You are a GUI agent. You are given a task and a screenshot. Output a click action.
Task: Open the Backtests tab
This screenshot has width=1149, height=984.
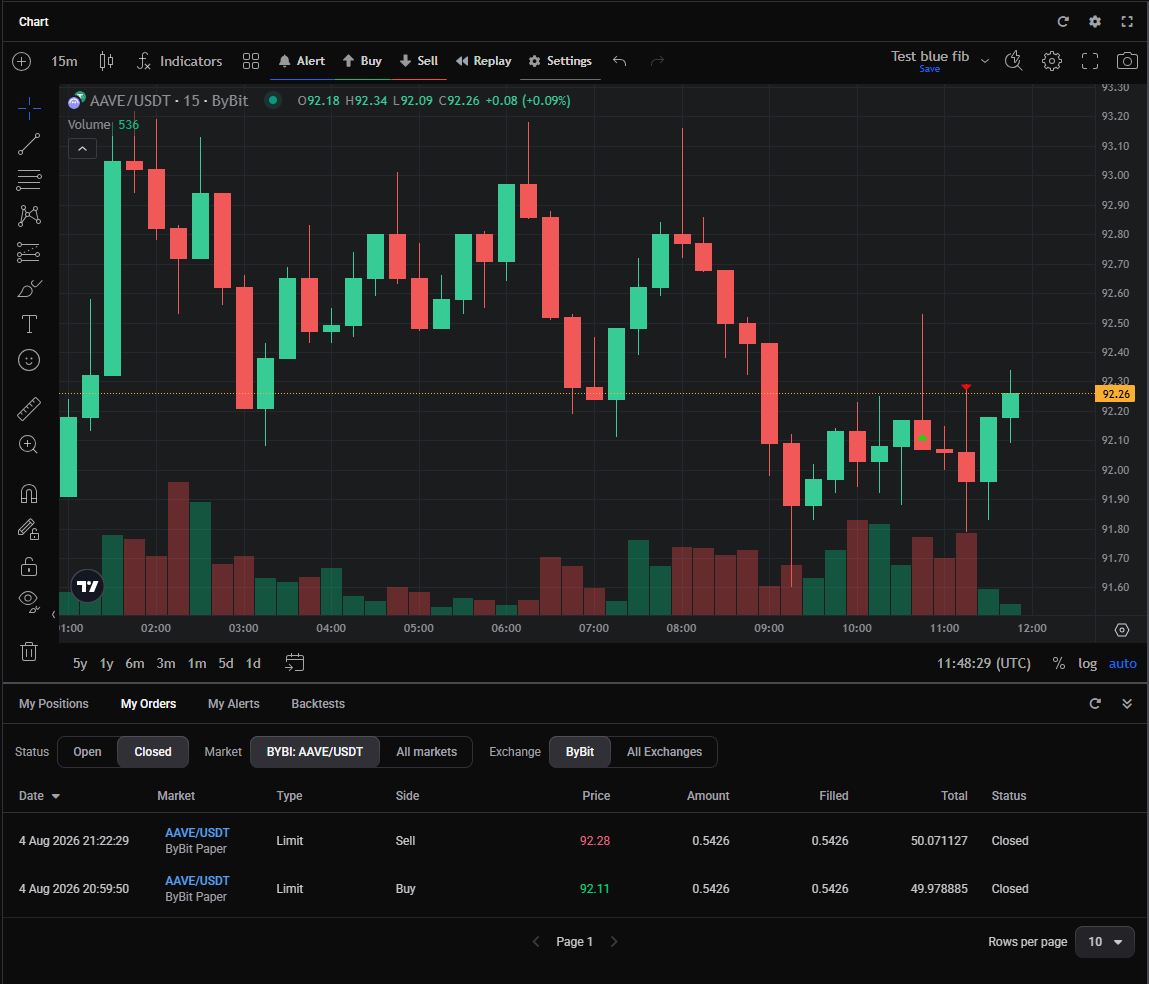(317, 703)
